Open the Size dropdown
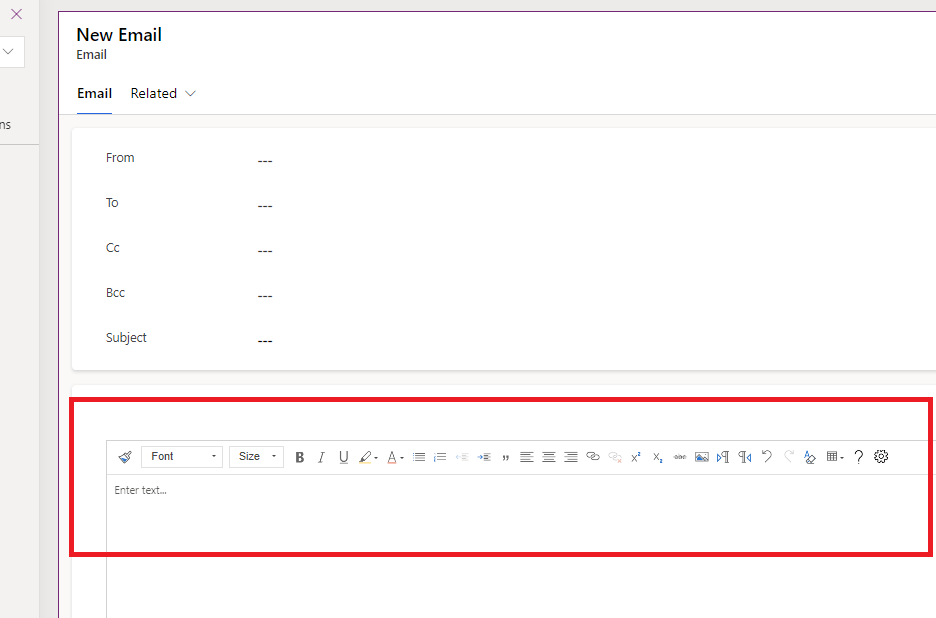 (x=256, y=457)
